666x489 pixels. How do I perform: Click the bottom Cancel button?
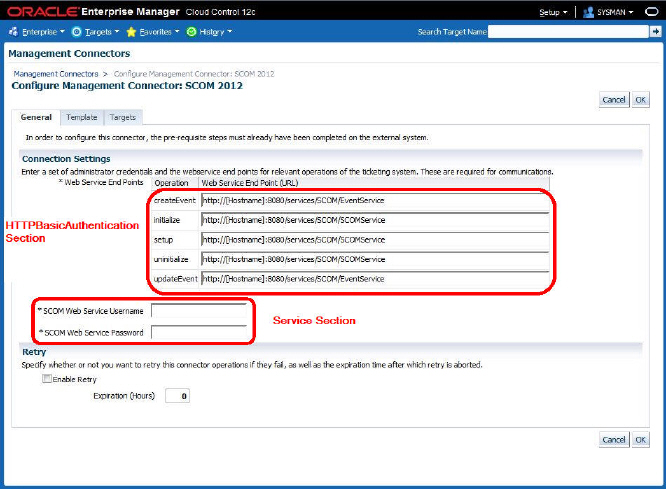[x=614, y=440]
